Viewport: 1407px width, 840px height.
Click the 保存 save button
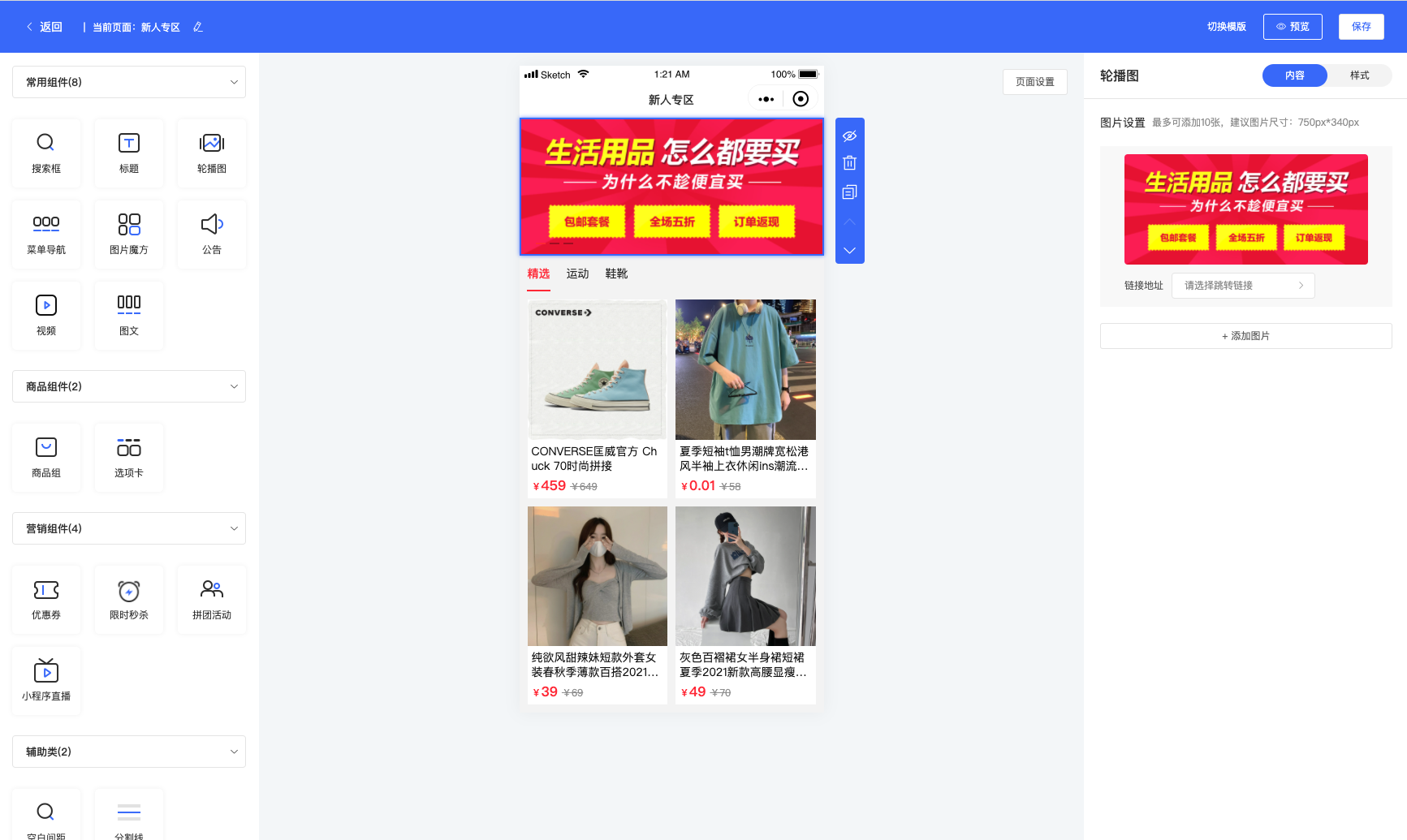[x=1361, y=27]
